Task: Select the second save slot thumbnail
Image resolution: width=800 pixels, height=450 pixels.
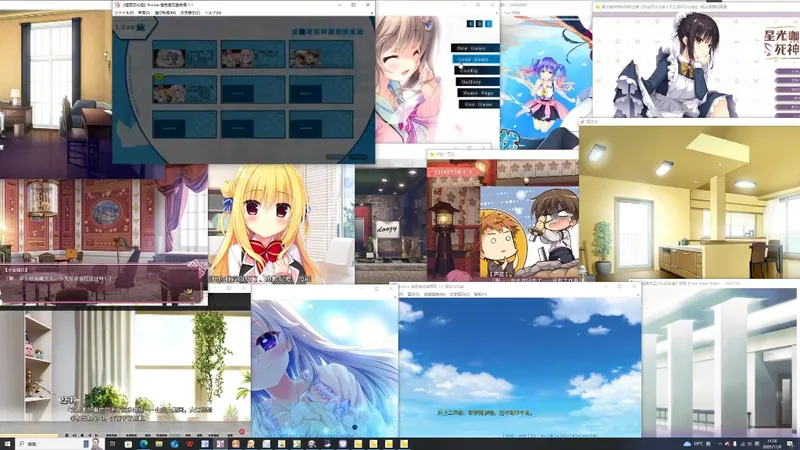Action: (x=253, y=55)
